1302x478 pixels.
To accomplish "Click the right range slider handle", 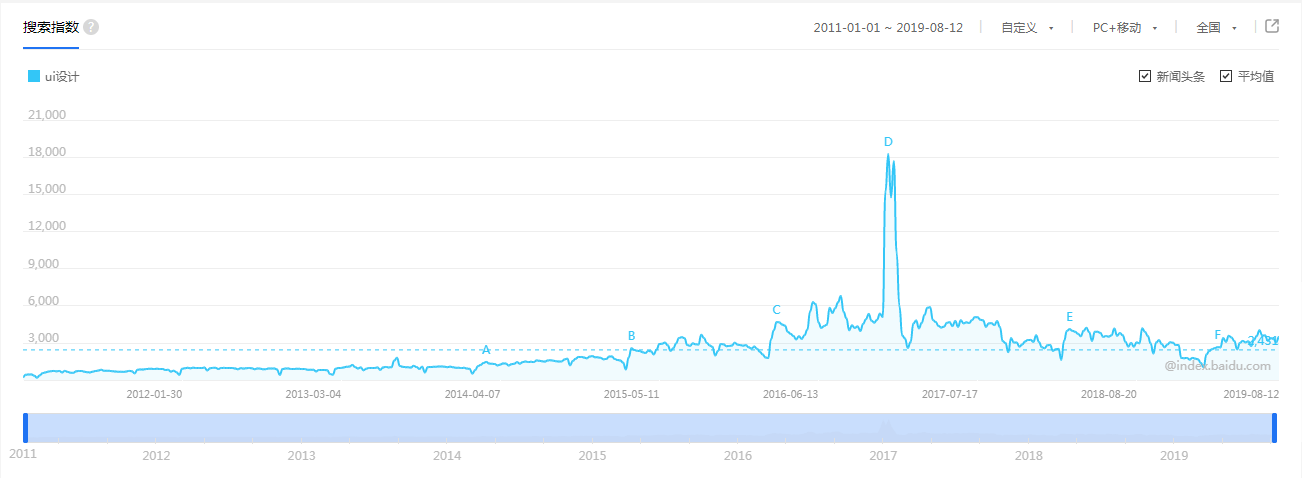I will click(1275, 428).
